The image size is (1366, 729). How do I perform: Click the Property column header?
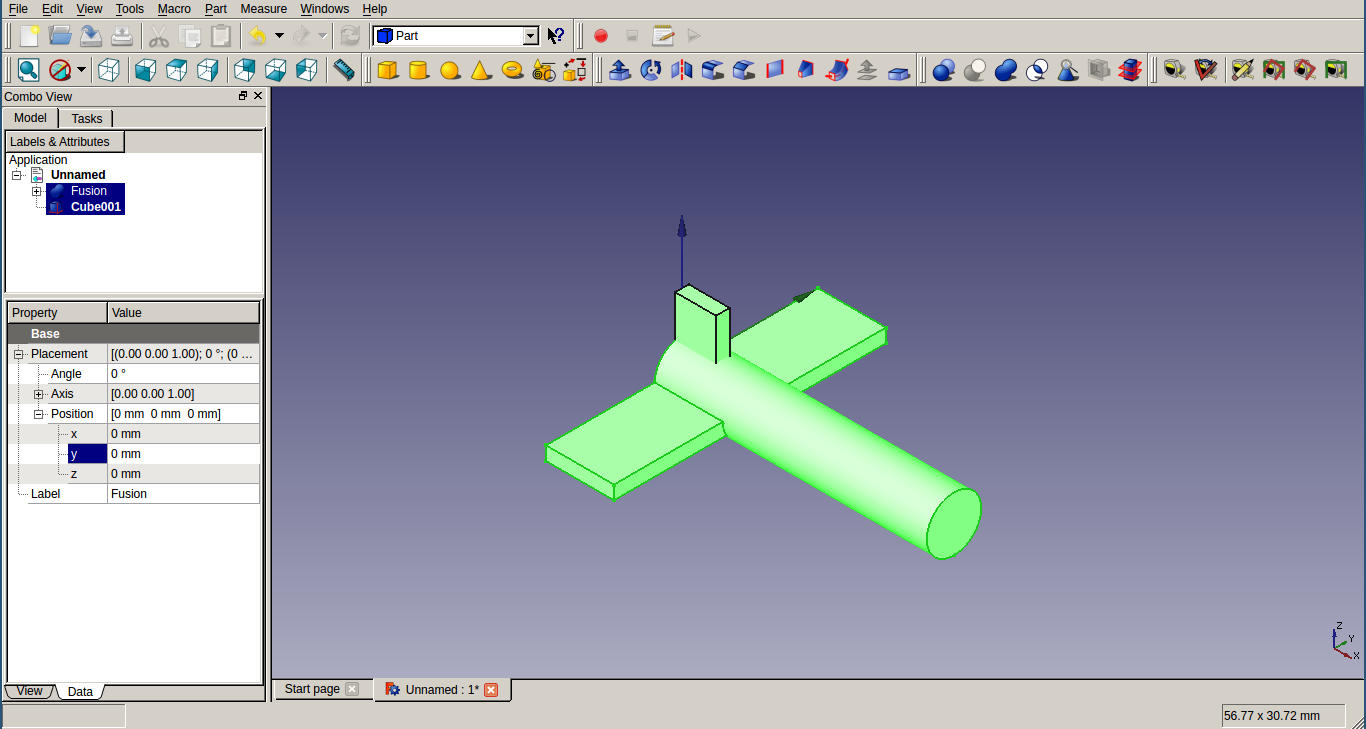pyautogui.click(x=57, y=313)
